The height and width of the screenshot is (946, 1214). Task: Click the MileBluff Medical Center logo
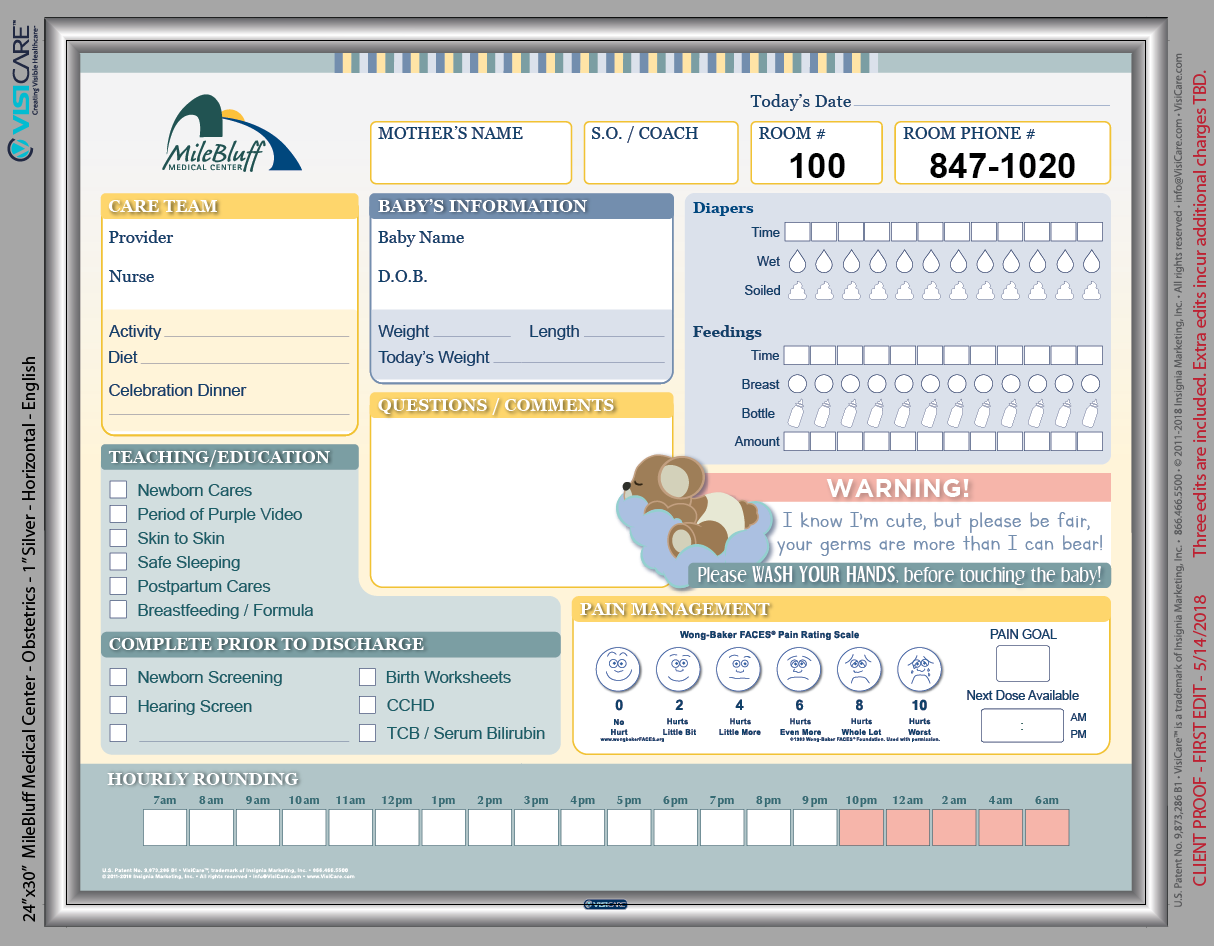click(232, 134)
